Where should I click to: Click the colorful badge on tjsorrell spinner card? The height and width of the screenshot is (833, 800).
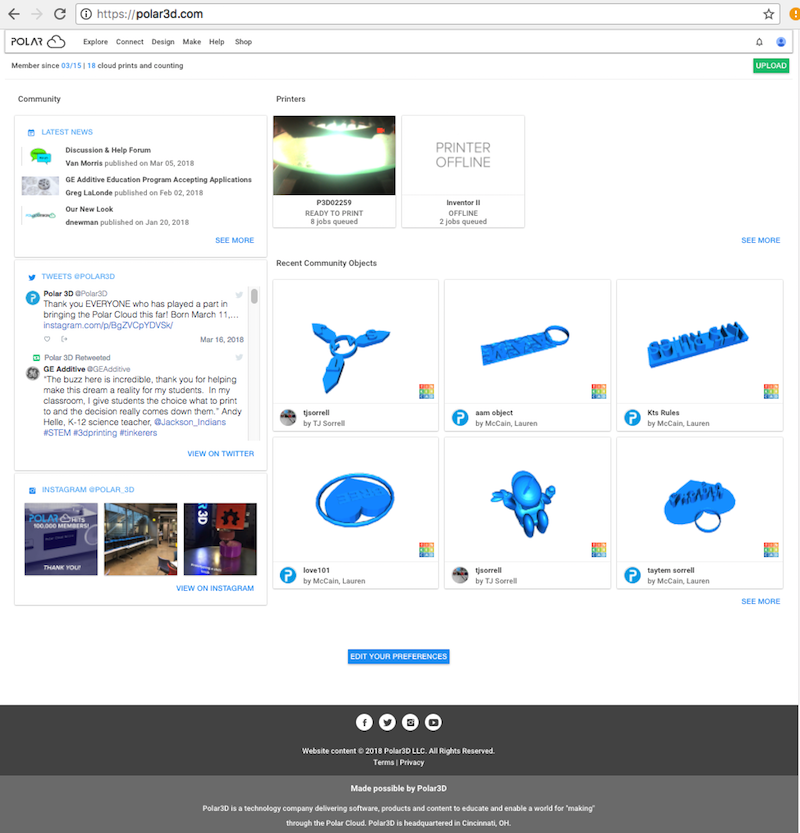pyautogui.click(x=427, y=391)
